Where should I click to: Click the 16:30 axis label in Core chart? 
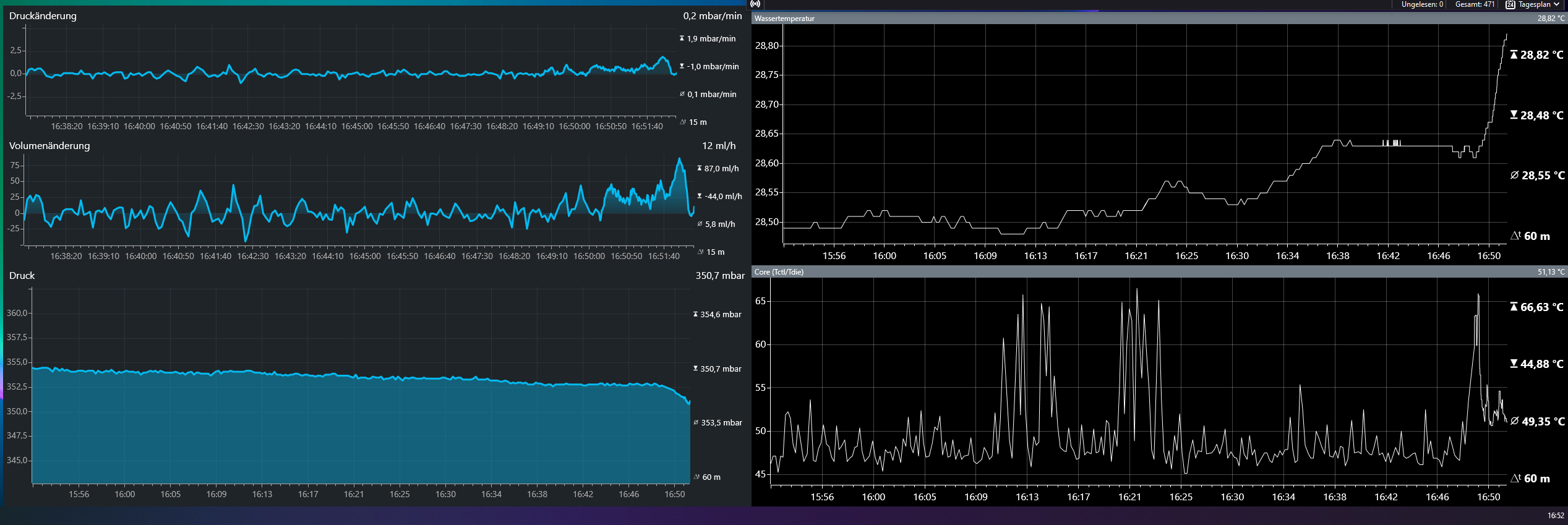[1232, 497]
